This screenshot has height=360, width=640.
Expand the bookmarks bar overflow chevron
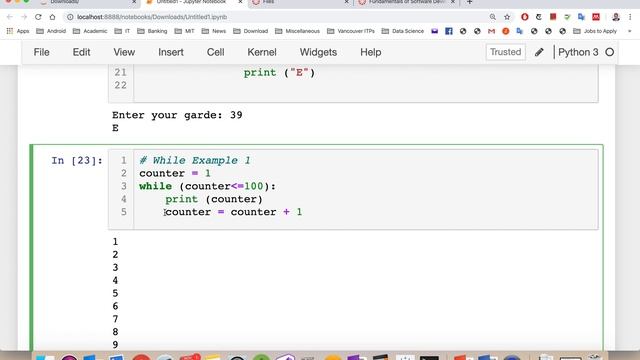tap(629, 31)
